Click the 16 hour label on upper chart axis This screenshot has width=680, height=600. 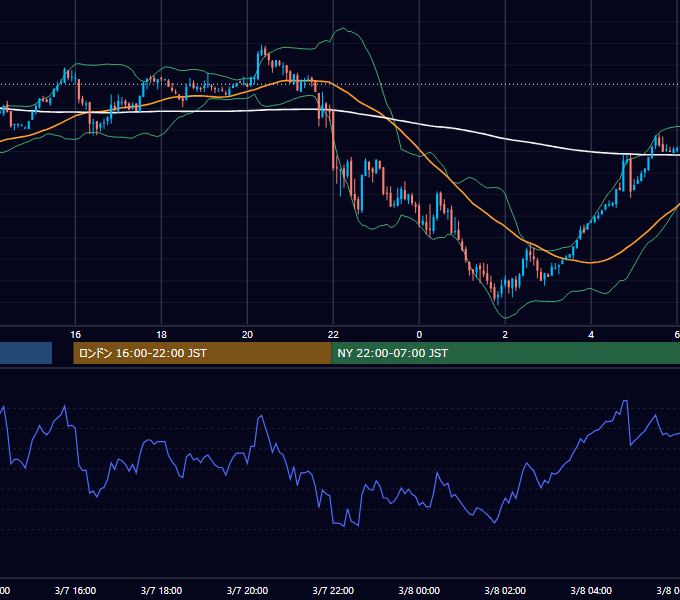(75, 335)
